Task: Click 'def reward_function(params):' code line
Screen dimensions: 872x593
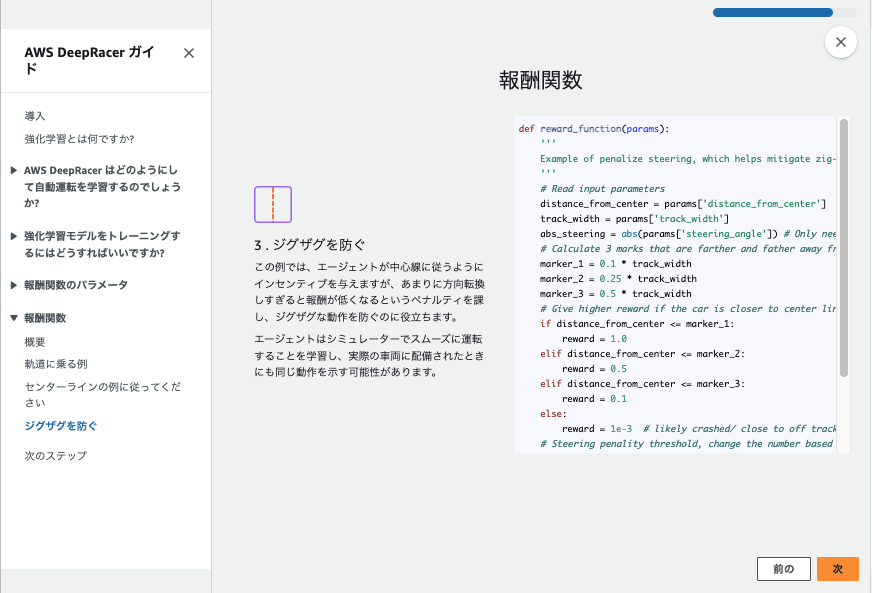Action: (594, 129)
